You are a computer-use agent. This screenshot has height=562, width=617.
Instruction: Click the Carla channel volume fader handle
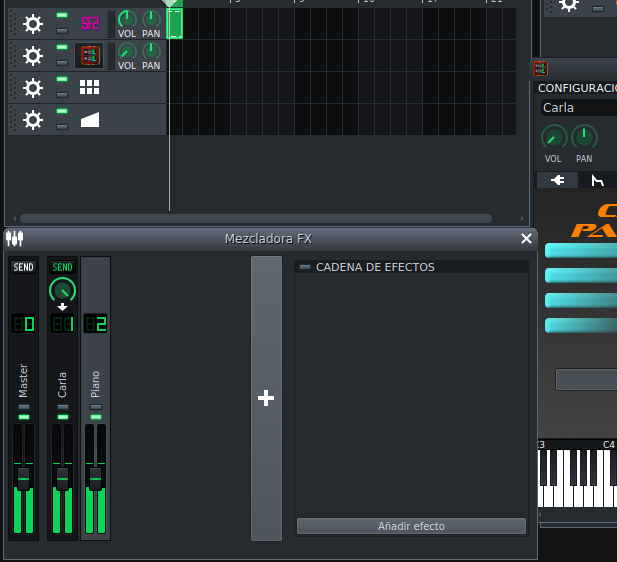click(63, 479)
